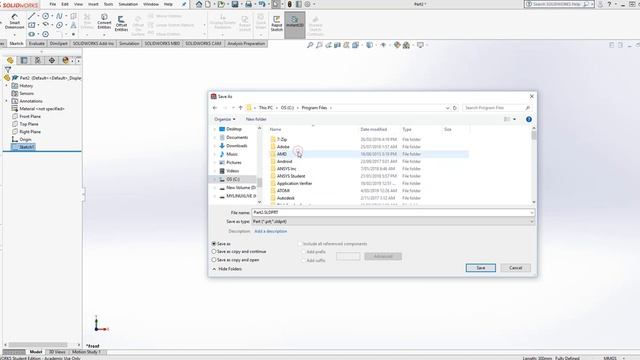This screenshot has width=640, height=360.
Task: Expand the History node in feature tree
Action: click(x=6, y=86)
